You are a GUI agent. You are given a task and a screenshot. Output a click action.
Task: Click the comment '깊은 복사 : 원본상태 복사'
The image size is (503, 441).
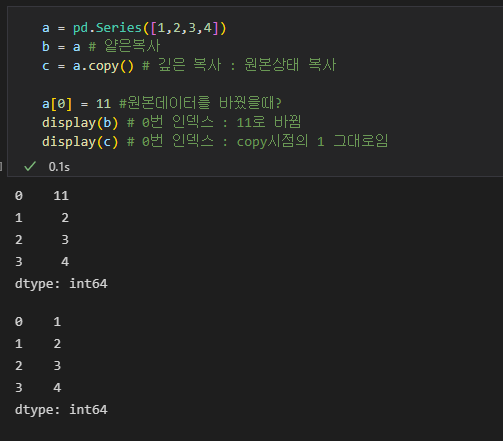247,65
